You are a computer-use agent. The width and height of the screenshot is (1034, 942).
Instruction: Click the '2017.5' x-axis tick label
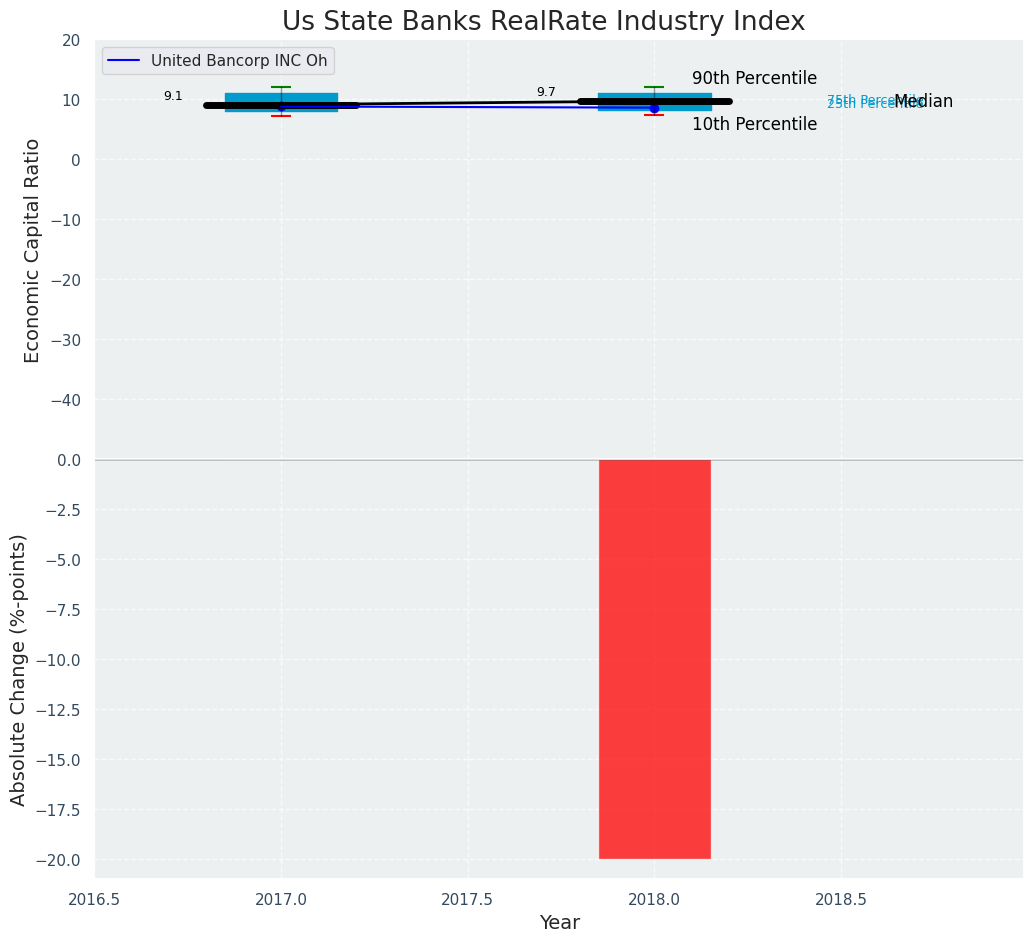click(x=467, y=899)
